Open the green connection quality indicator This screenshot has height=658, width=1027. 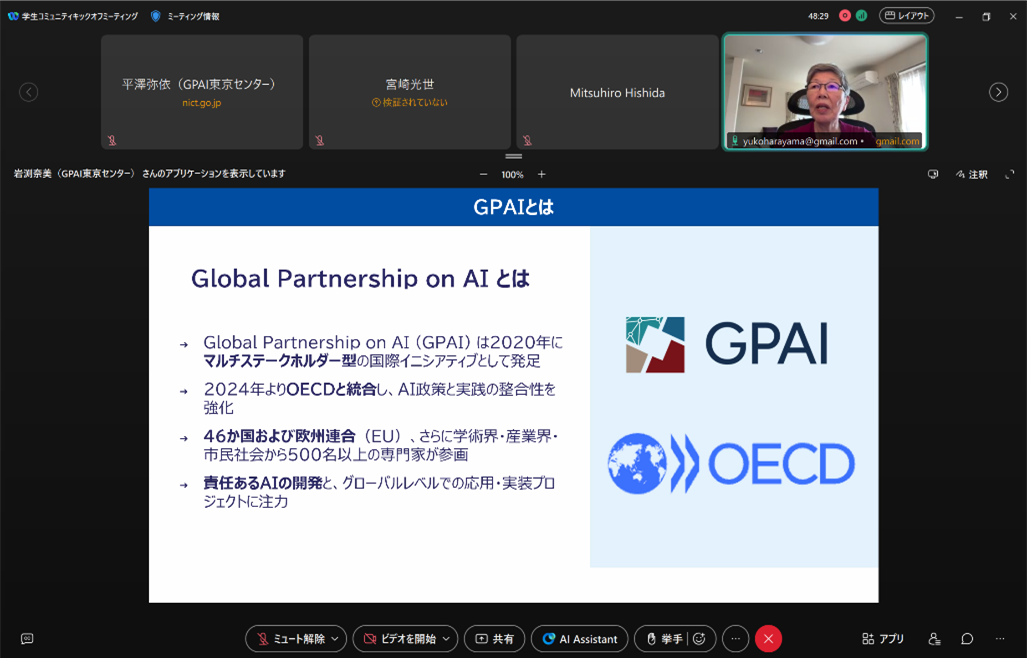click(861, 16)
